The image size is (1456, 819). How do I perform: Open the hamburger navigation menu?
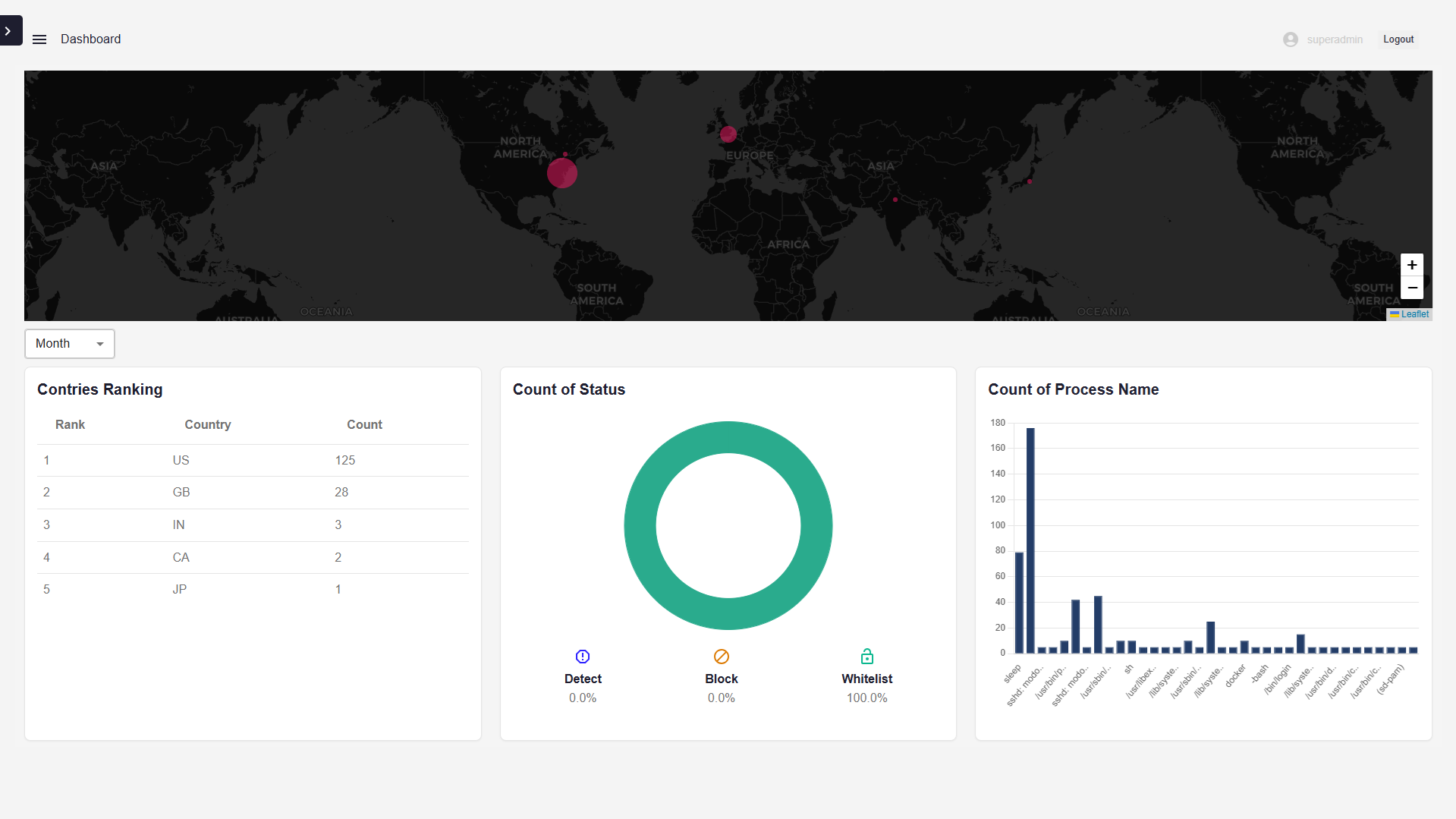tap(39, 39)
